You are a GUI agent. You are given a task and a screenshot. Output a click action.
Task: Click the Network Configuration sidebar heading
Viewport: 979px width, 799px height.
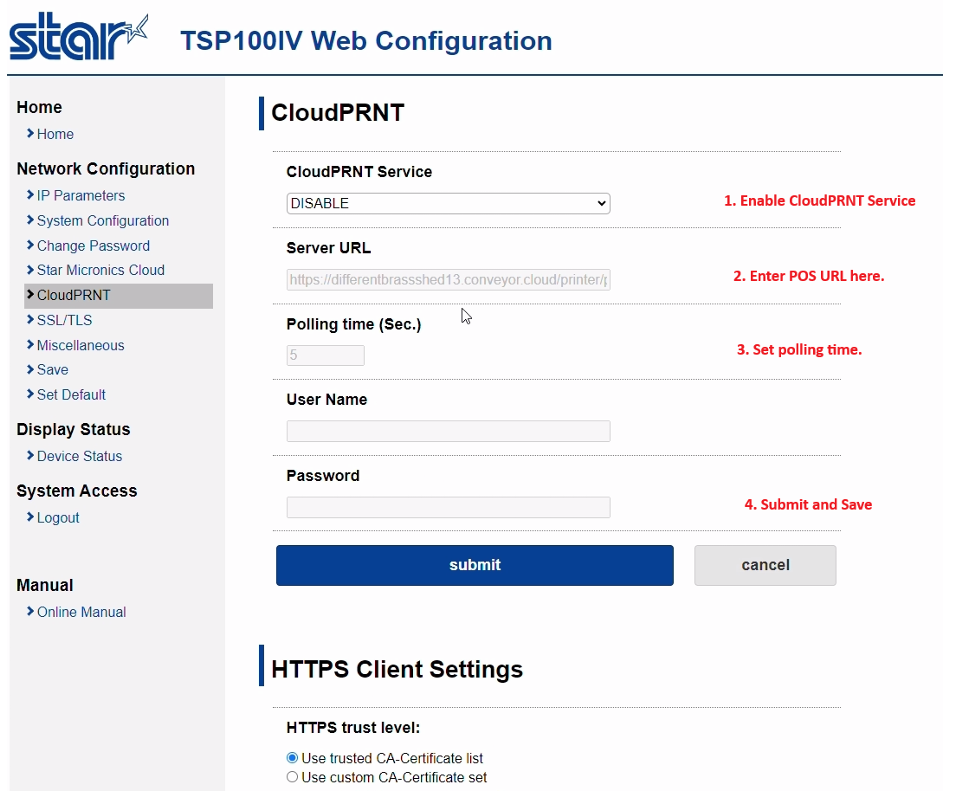tap(106, 169)
